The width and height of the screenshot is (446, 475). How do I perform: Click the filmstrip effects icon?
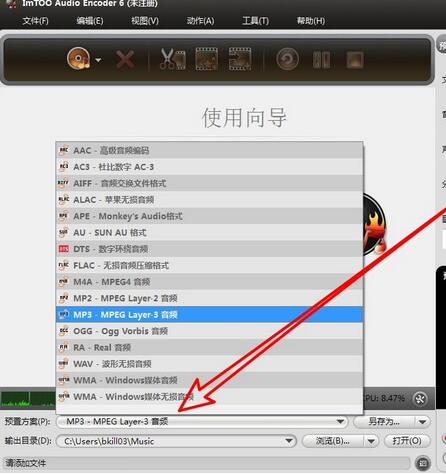pos(207,59)
